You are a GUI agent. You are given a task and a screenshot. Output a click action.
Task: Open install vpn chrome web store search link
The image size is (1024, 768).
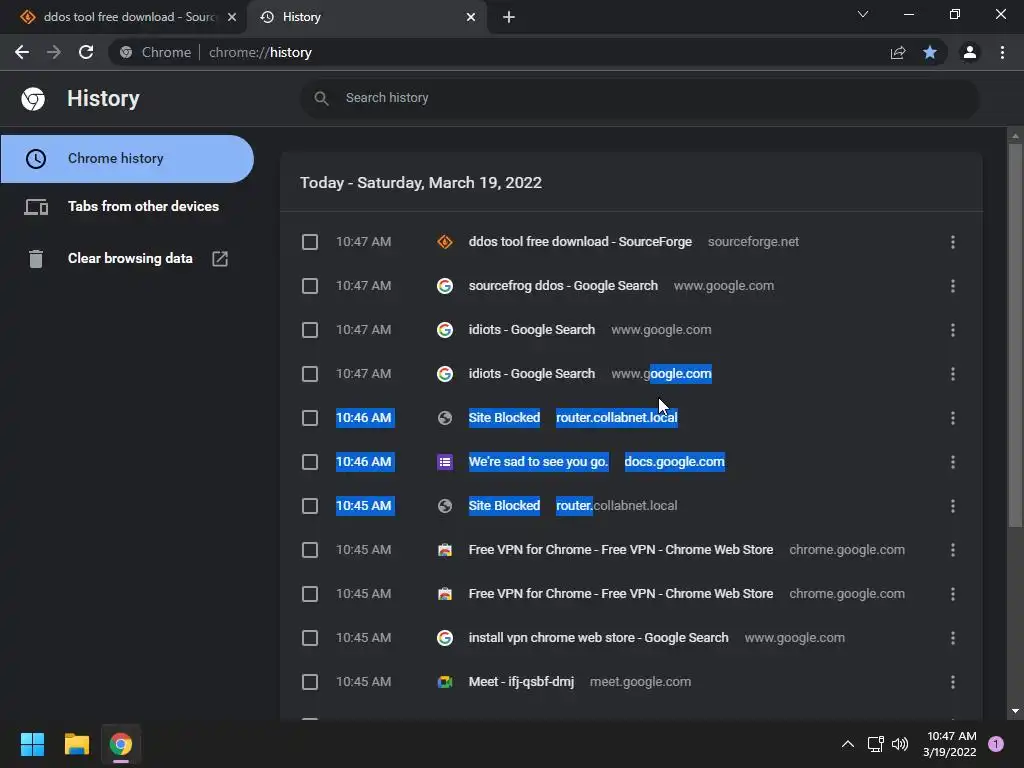coord(598,638)
